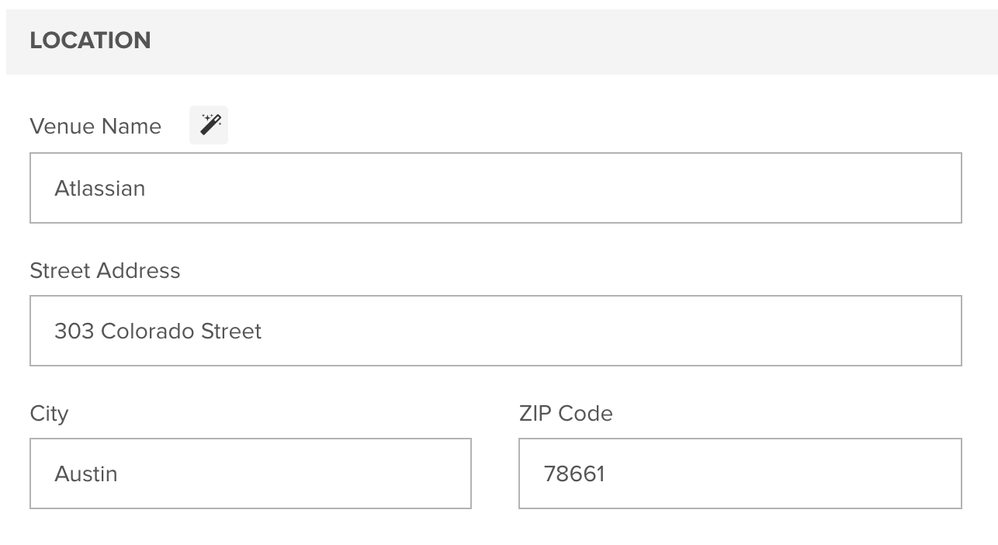Select the City input field
Image resolution: width=998 pixels, height=545 pixels.
tap(251, 473)
